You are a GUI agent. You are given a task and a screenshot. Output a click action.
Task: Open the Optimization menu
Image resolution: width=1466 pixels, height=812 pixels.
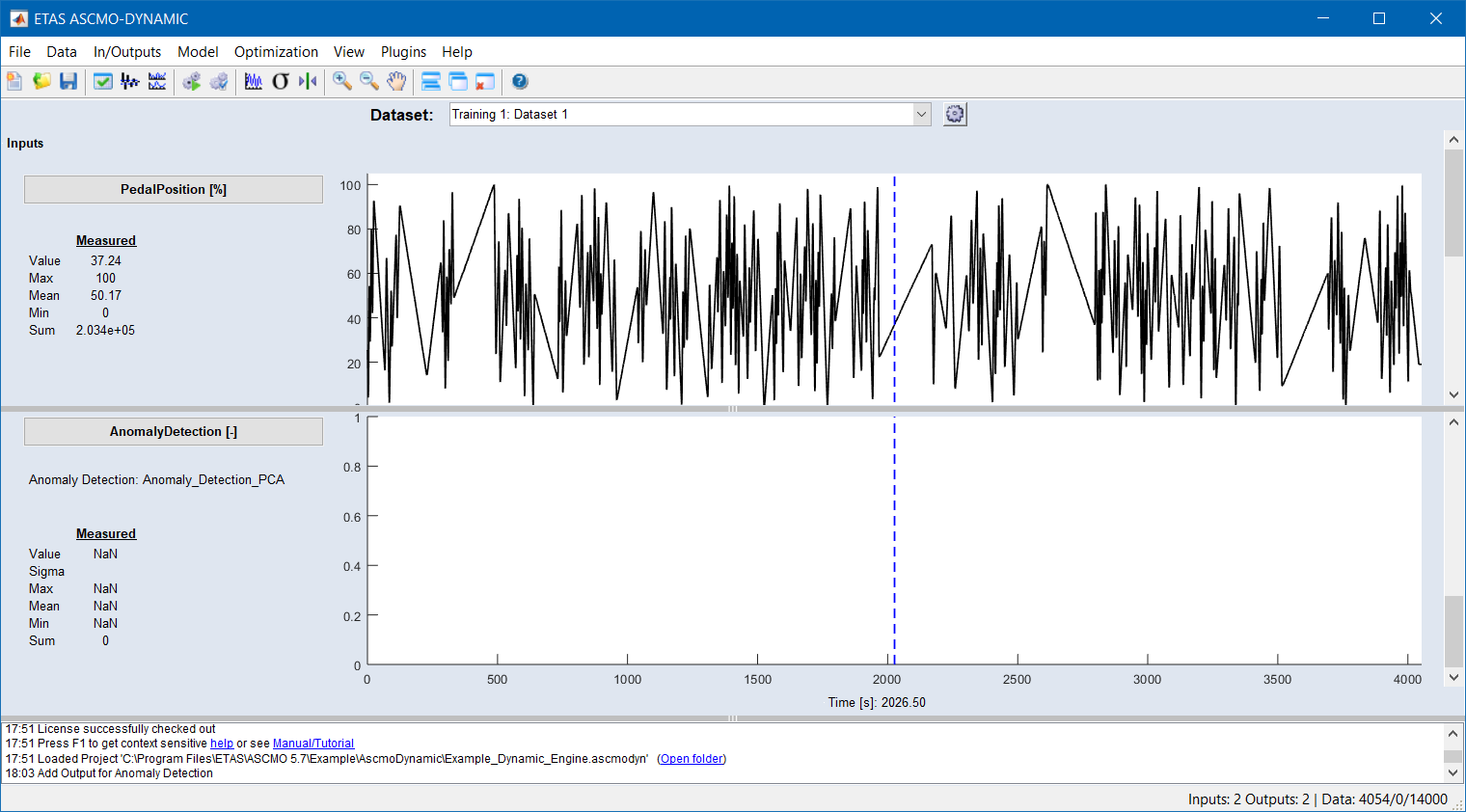[x=276, y=52]
